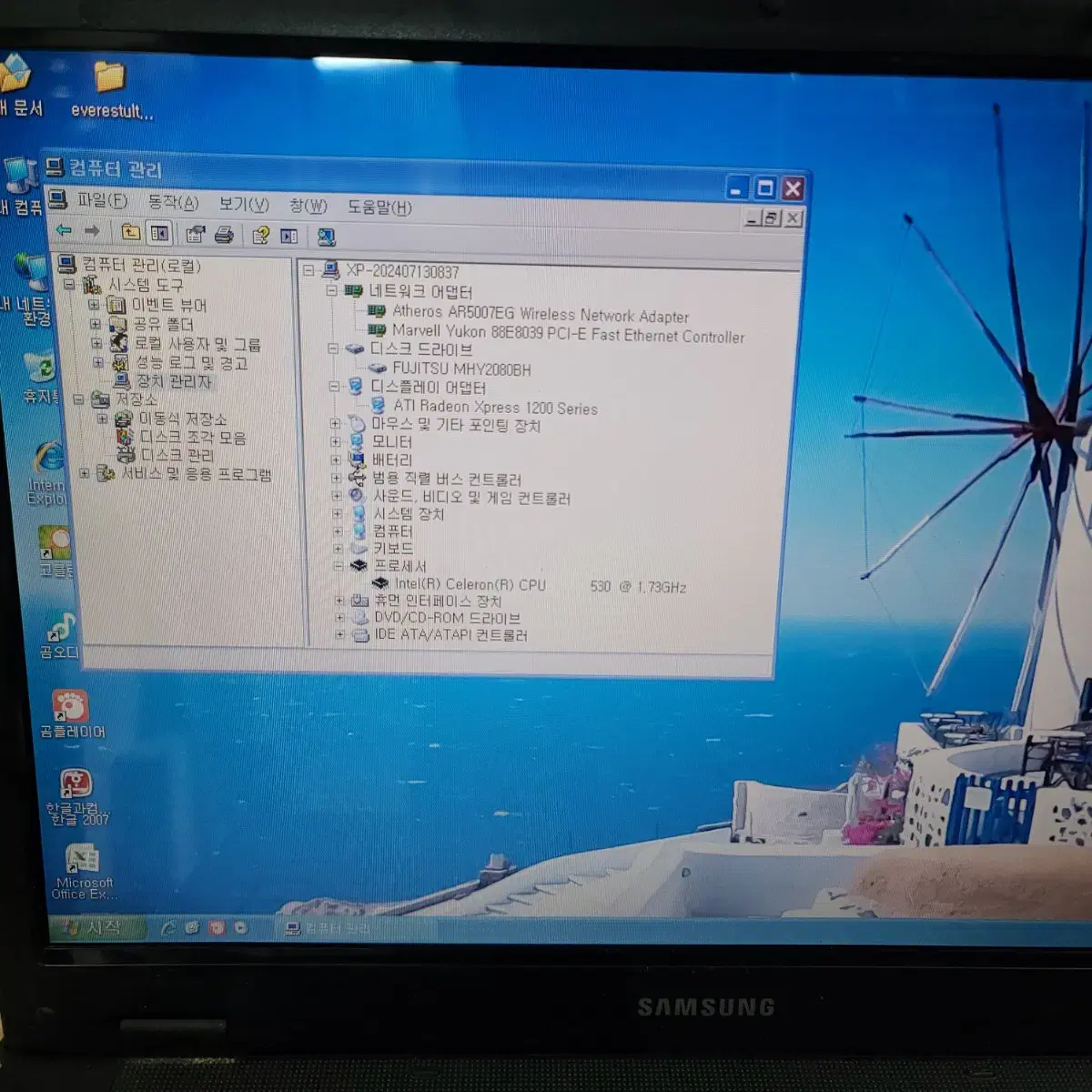The image size is (1092, 1092).
Task: Click the DVD/CD-ROM 드라이브 icon
Action: (x=360, y=618)
